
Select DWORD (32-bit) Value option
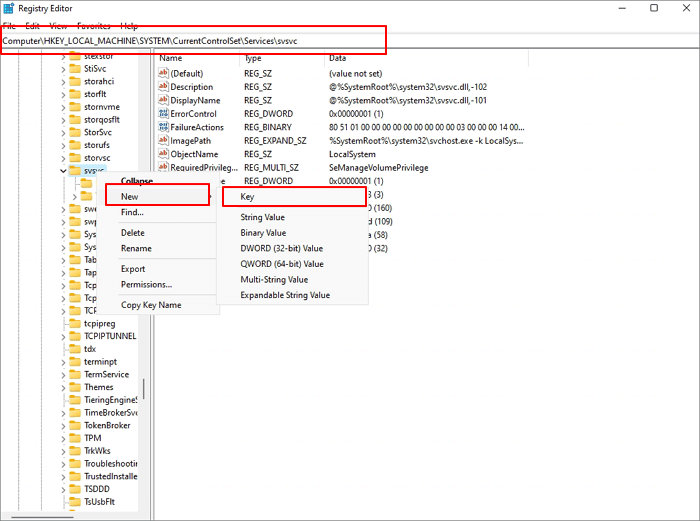[x=281, y=248]
